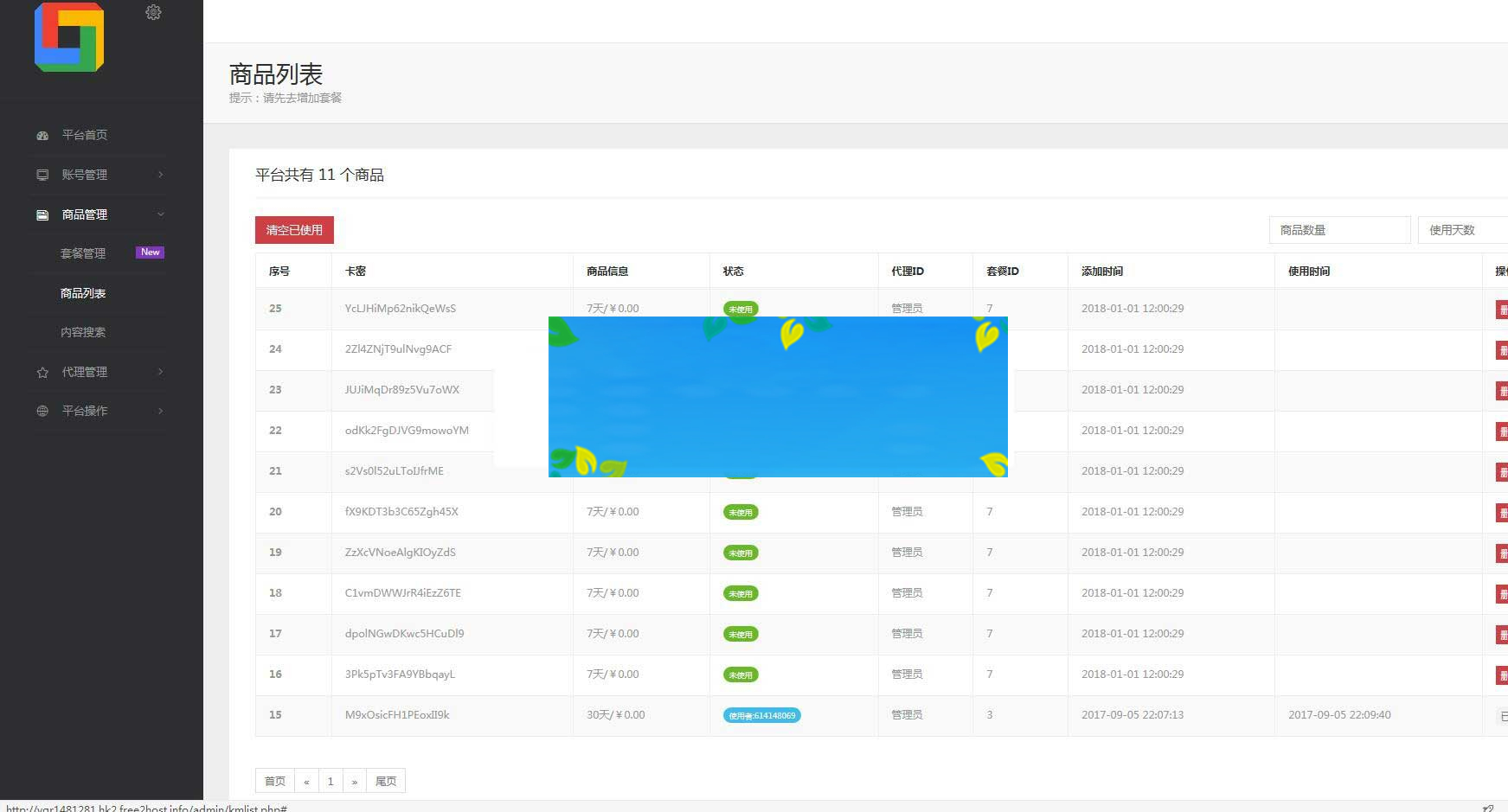Viewport: 1508px width, 812px height.
Task: Click the settings gear icon in sidebar
Action: pyautogui.click(x=153, y=12)
